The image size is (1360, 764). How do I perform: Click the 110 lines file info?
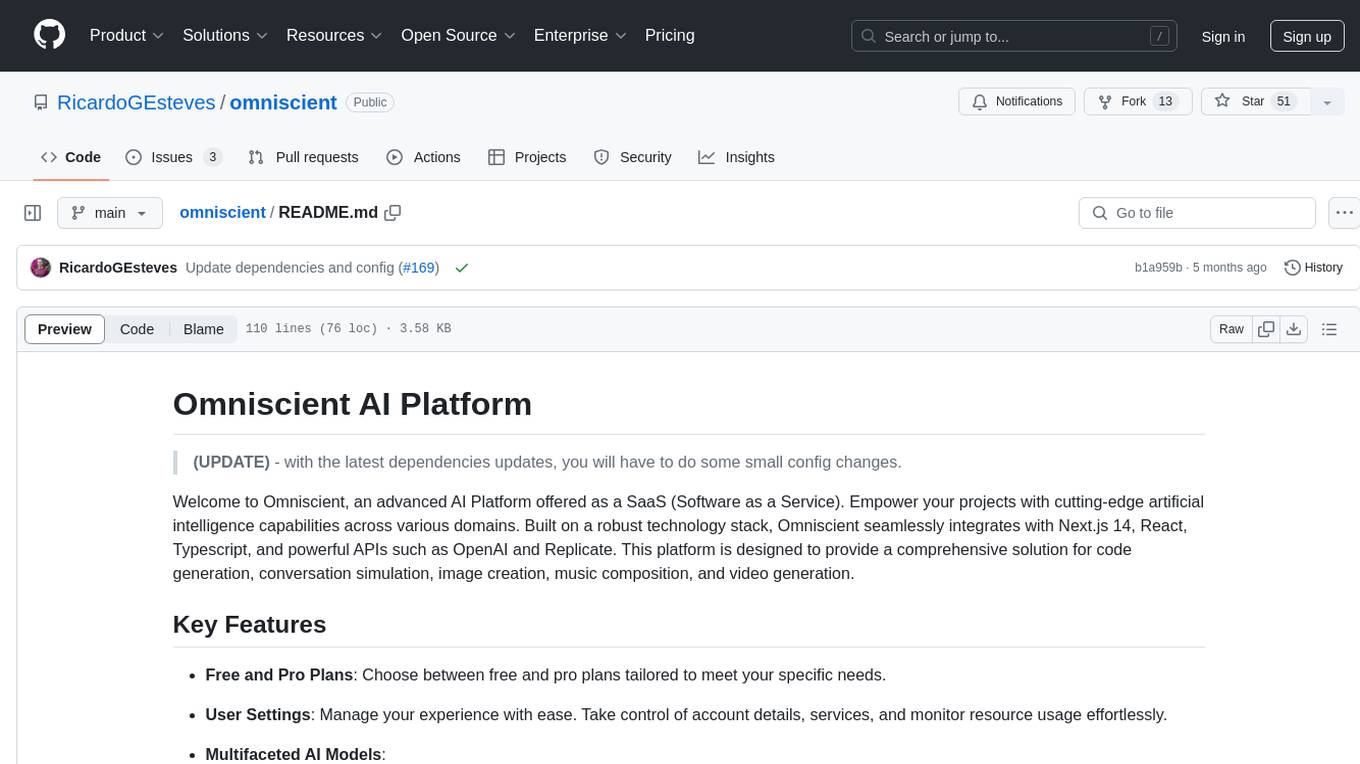348,329
